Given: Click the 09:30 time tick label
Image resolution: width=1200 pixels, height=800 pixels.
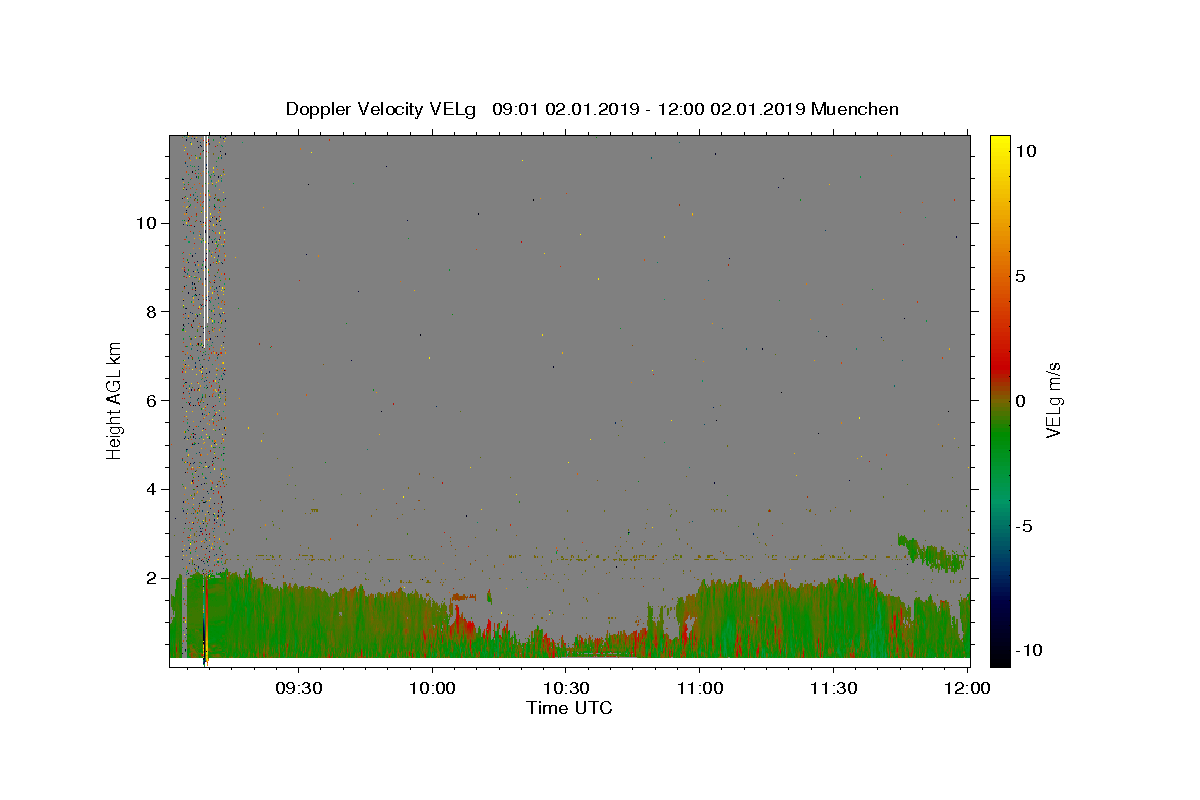Looking at the screenshot, I should [299, 688].
